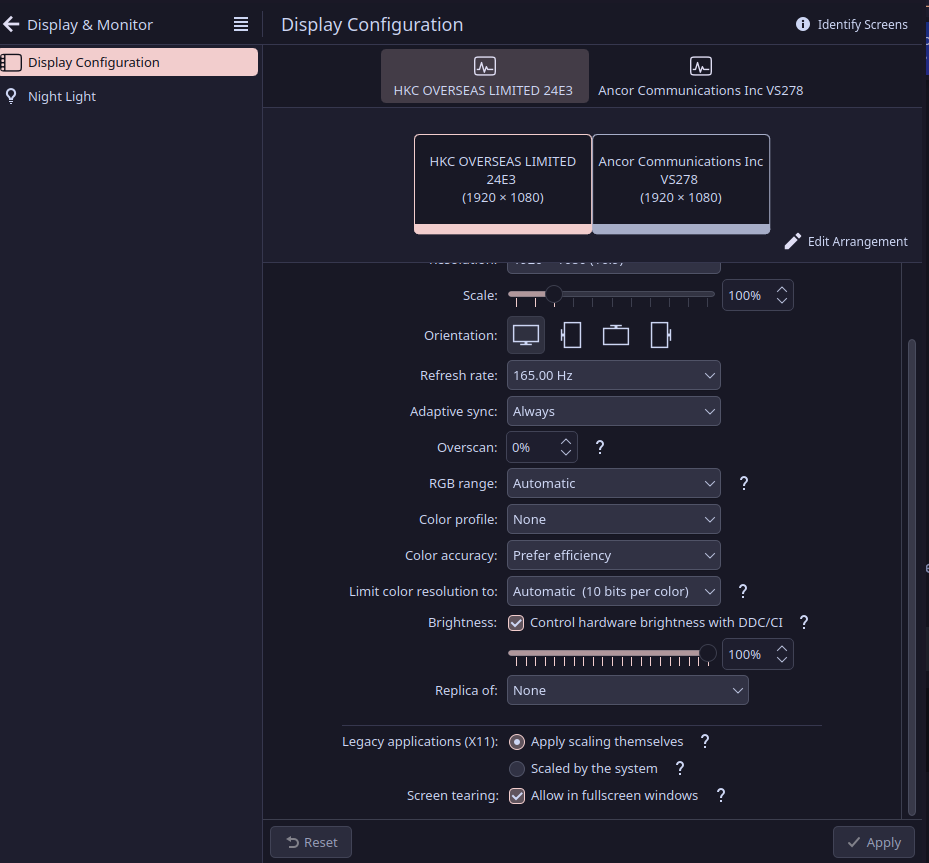Select upside-down orientation icon
The height and width of the screenshot is (863, 929).
tap(616, 335)
